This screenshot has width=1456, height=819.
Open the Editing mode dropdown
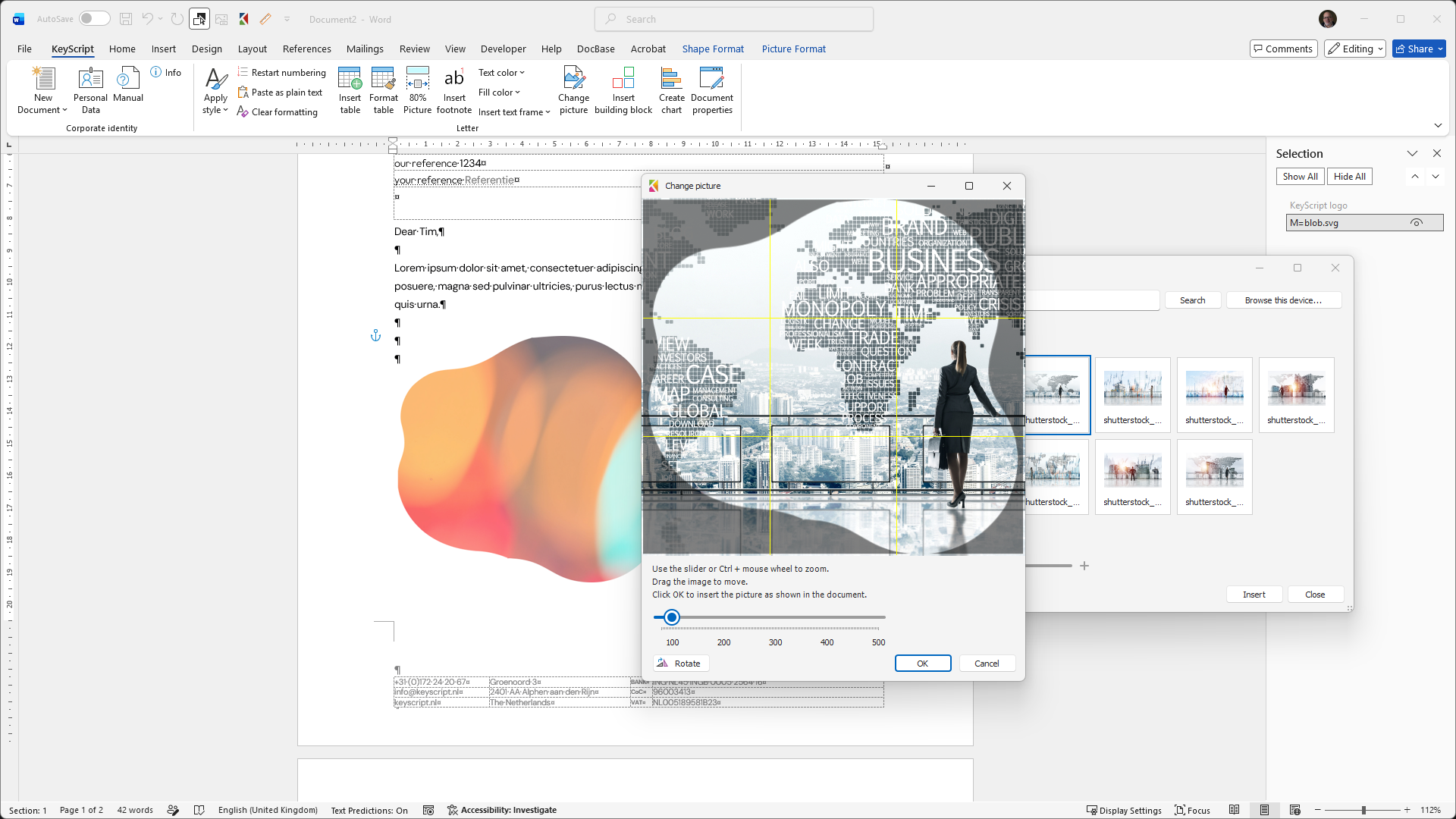(x=1355, y=49)
